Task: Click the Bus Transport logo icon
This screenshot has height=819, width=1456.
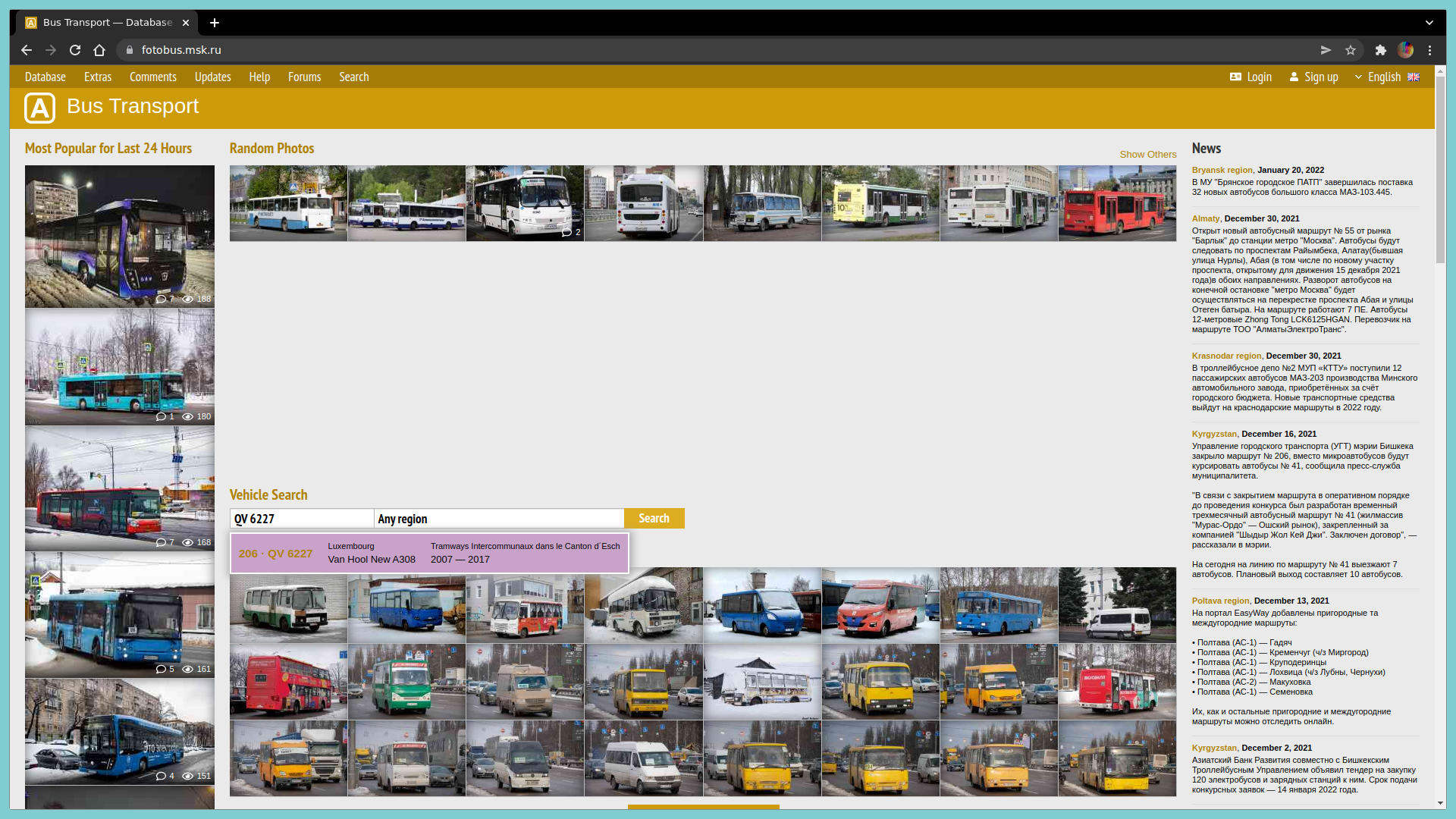Action: 39,108
